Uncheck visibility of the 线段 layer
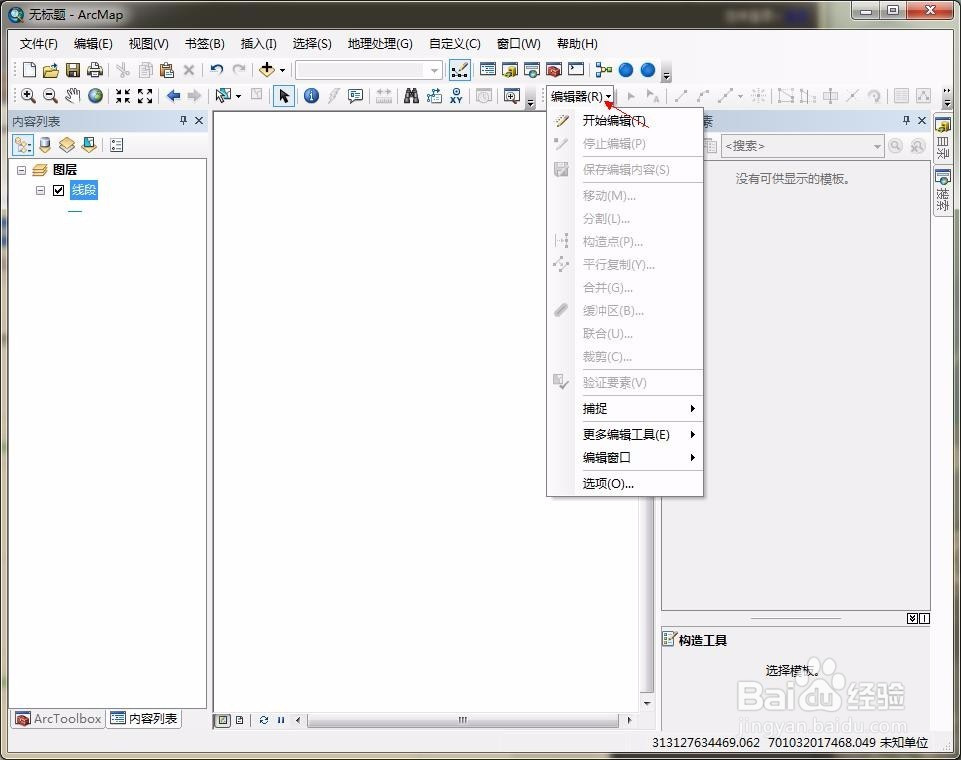 click(57, 190)
